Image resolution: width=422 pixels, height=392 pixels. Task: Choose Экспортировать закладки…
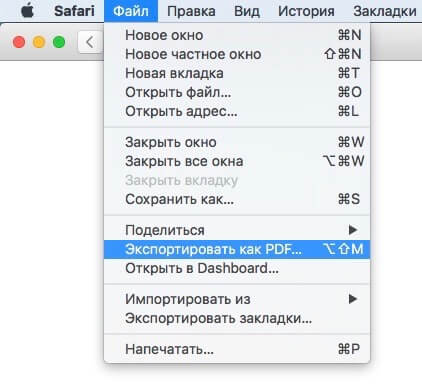(x=237, y=318)
